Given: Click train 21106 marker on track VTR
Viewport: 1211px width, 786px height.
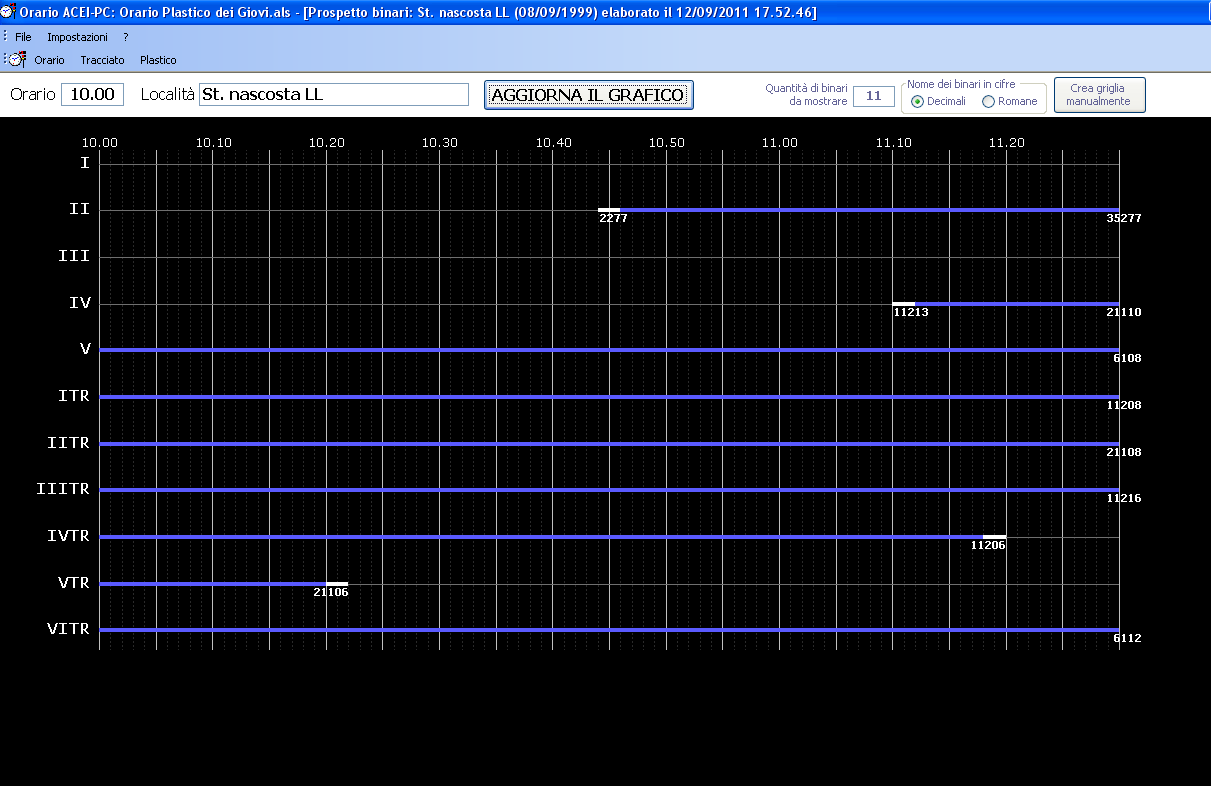Looking at the screenshot, I should [337, 584].
